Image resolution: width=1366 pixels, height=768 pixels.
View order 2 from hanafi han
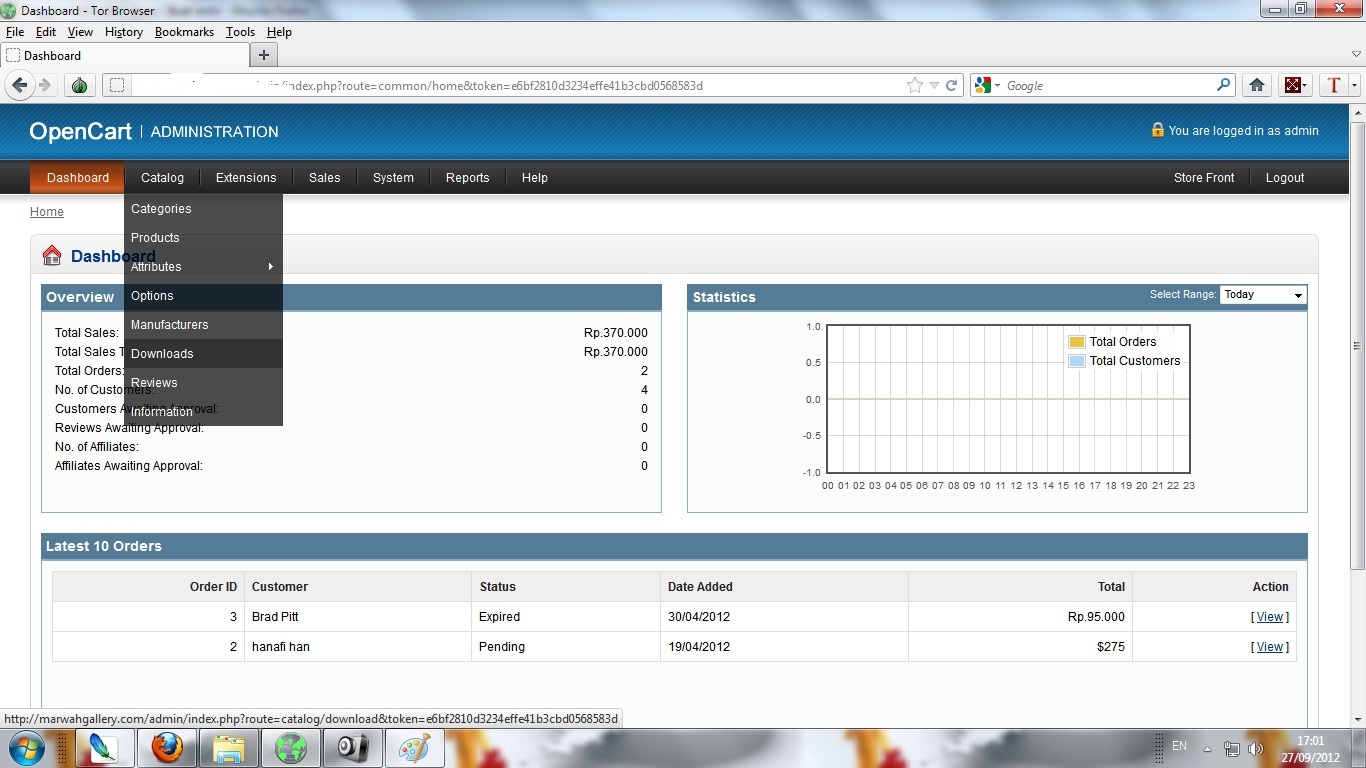coord(1270,647)
